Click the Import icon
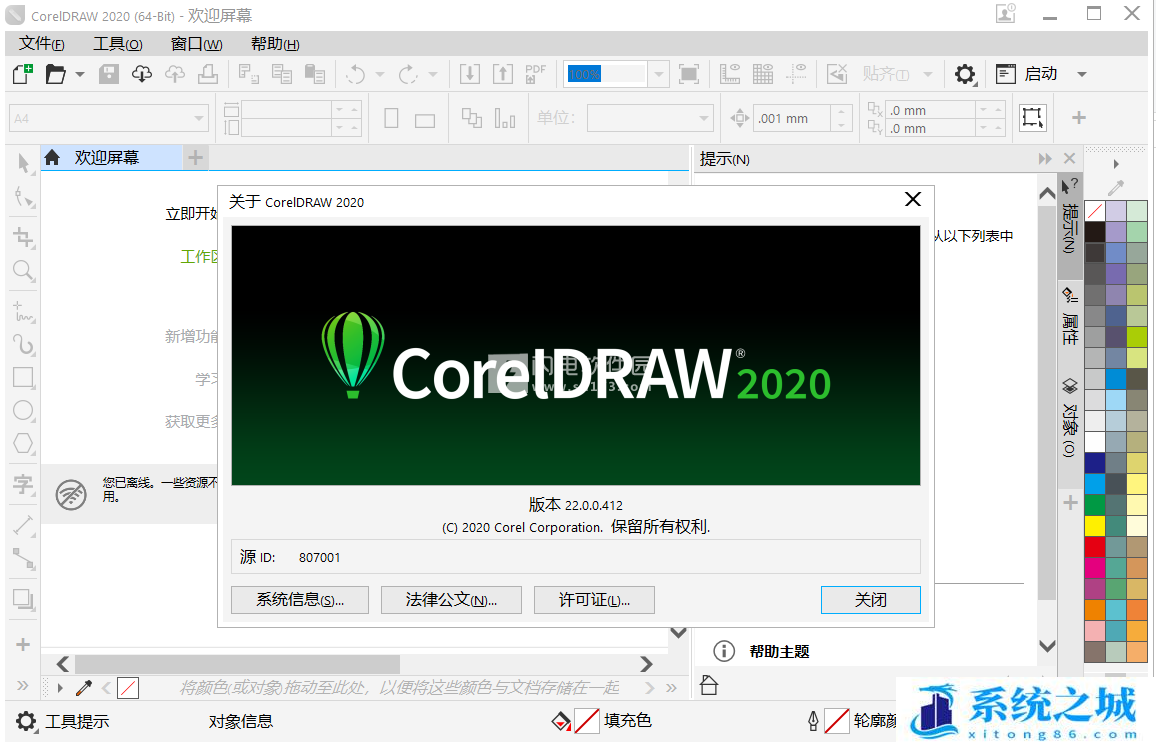The height and width of the screenshot is (747, 1156). pyautogui.click(x=470, y=74)
